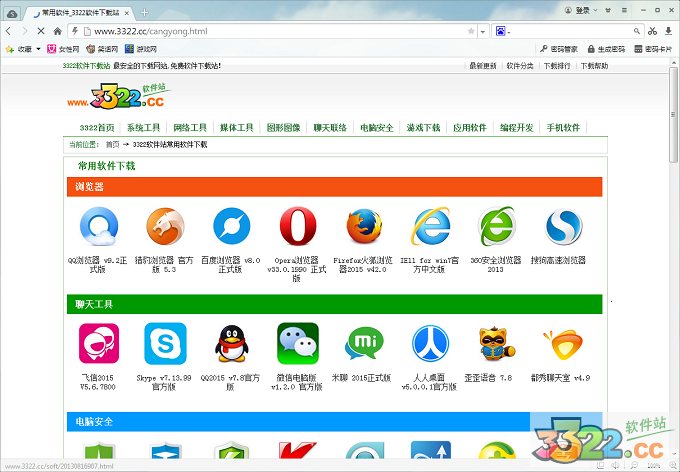Image resolution: width=680 pixels, height=472 pixels.
Task: Click the search magnifier icon
Action: (636, 31)
